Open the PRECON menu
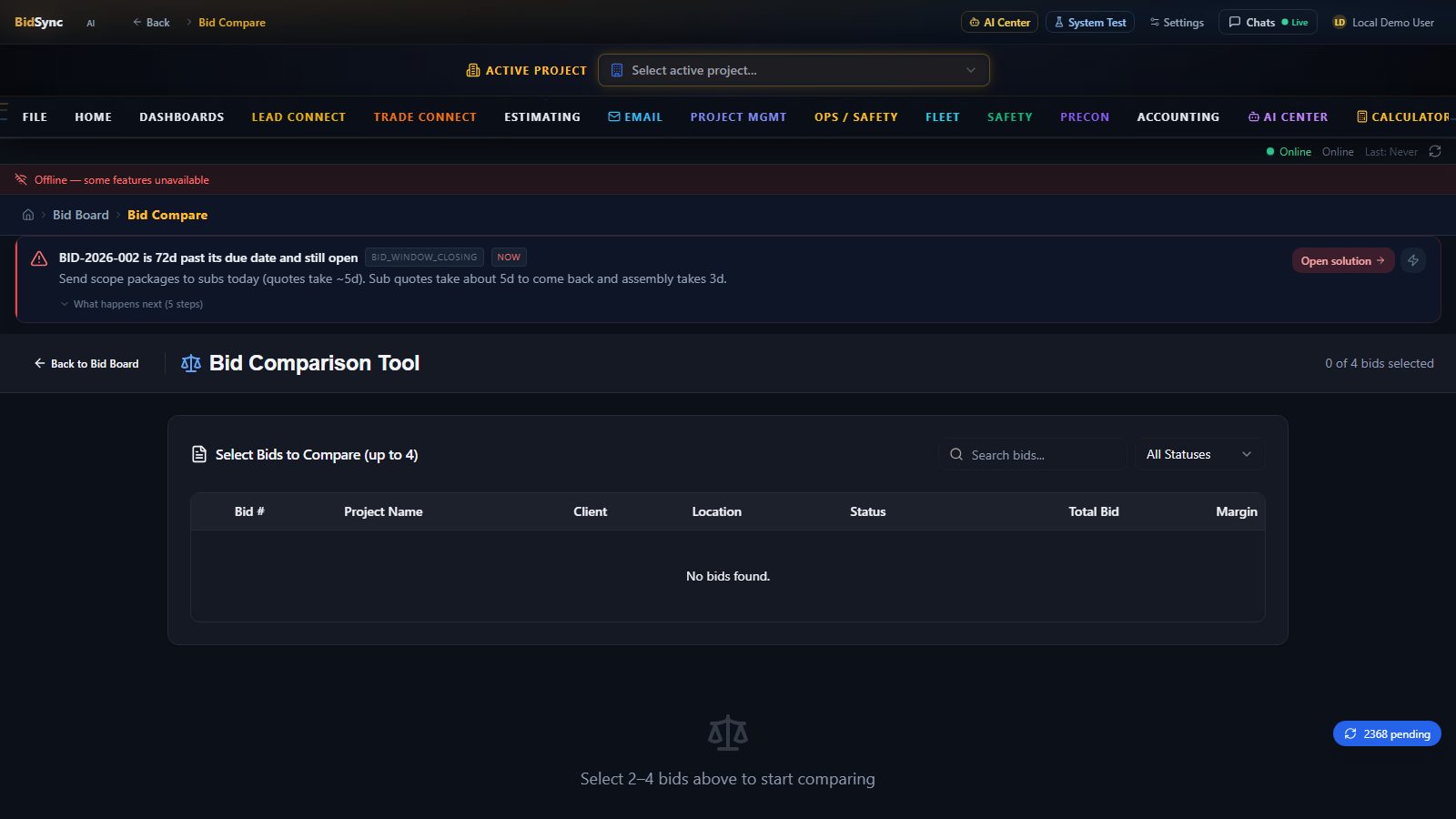The width and height of the screenshot is (1456, 819). point(1085,116)
